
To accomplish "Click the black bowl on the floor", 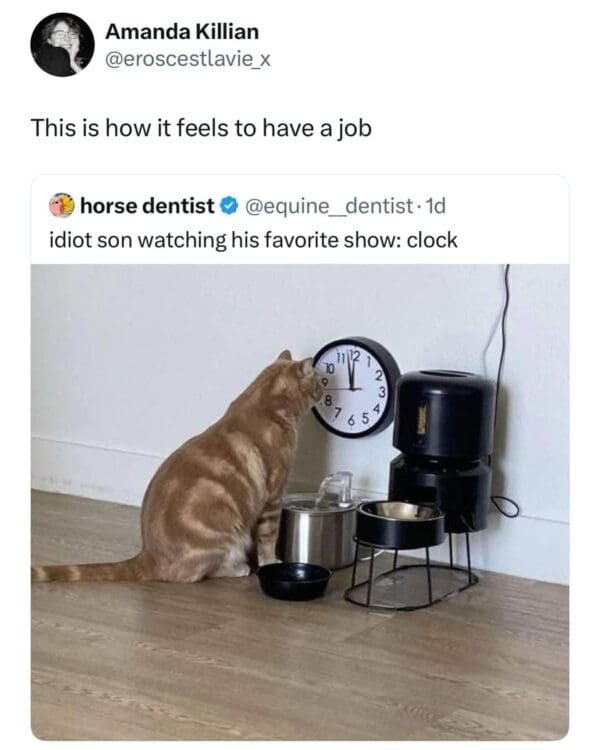I will 293,579.
